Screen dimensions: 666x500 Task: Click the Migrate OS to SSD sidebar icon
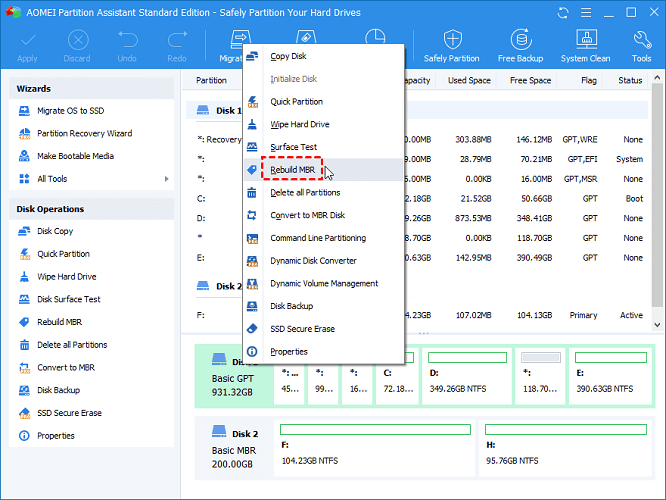point(24,110)
